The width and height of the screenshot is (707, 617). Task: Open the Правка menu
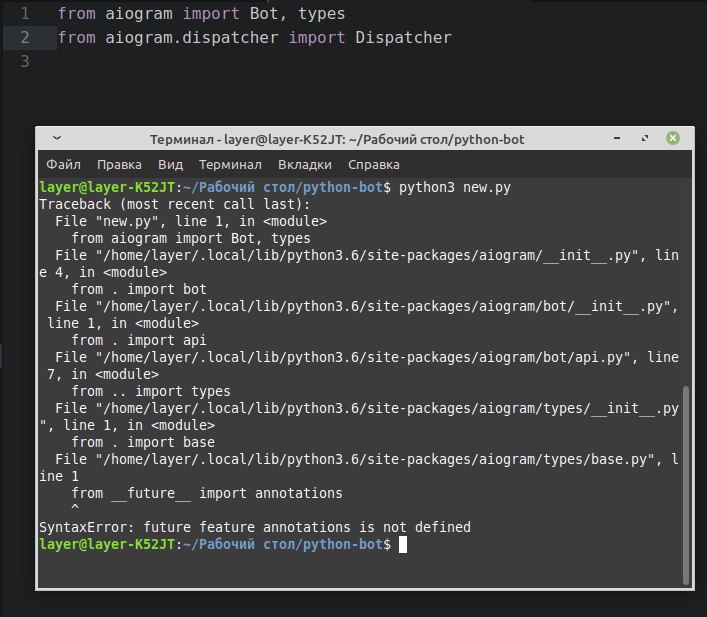point(119,165)
